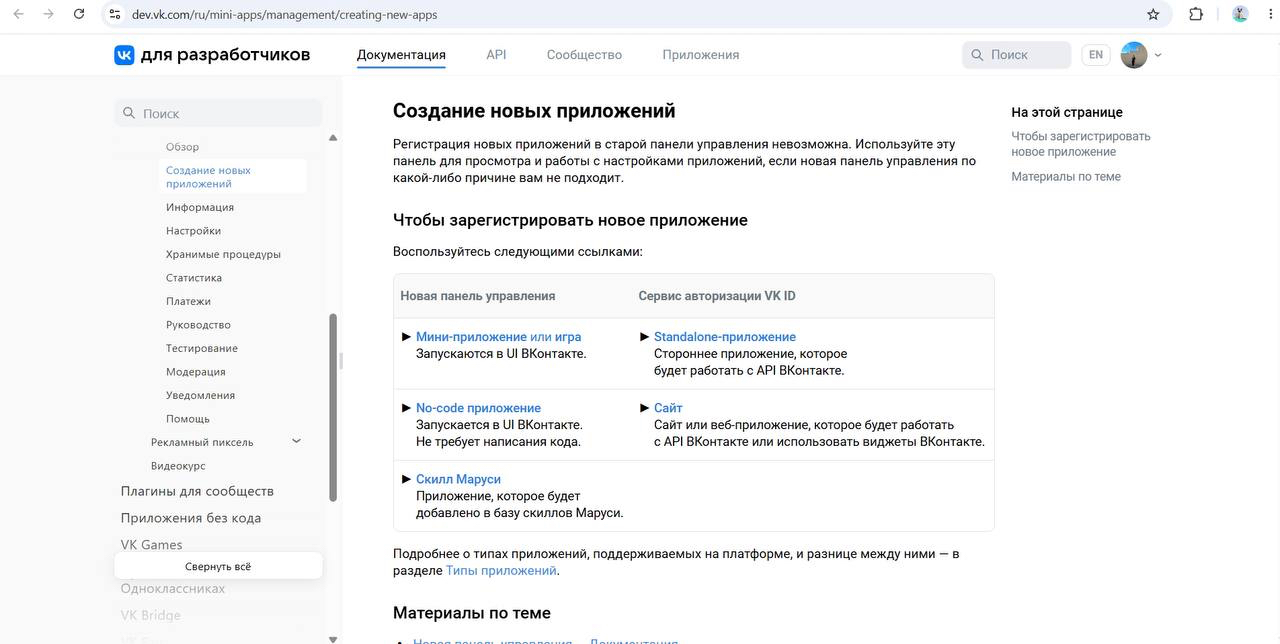Image resolution: width=1280 pixels, height=644 pixels.
Task: Open Информация in the sidebar
Action: 200,207
